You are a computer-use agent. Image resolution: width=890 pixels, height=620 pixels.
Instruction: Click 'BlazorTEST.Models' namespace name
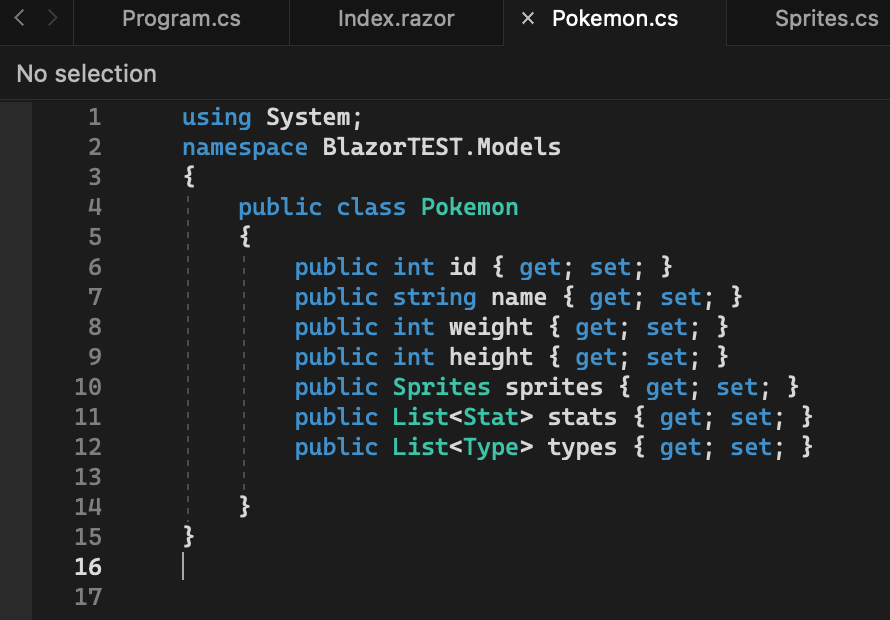tap(442, 148)
